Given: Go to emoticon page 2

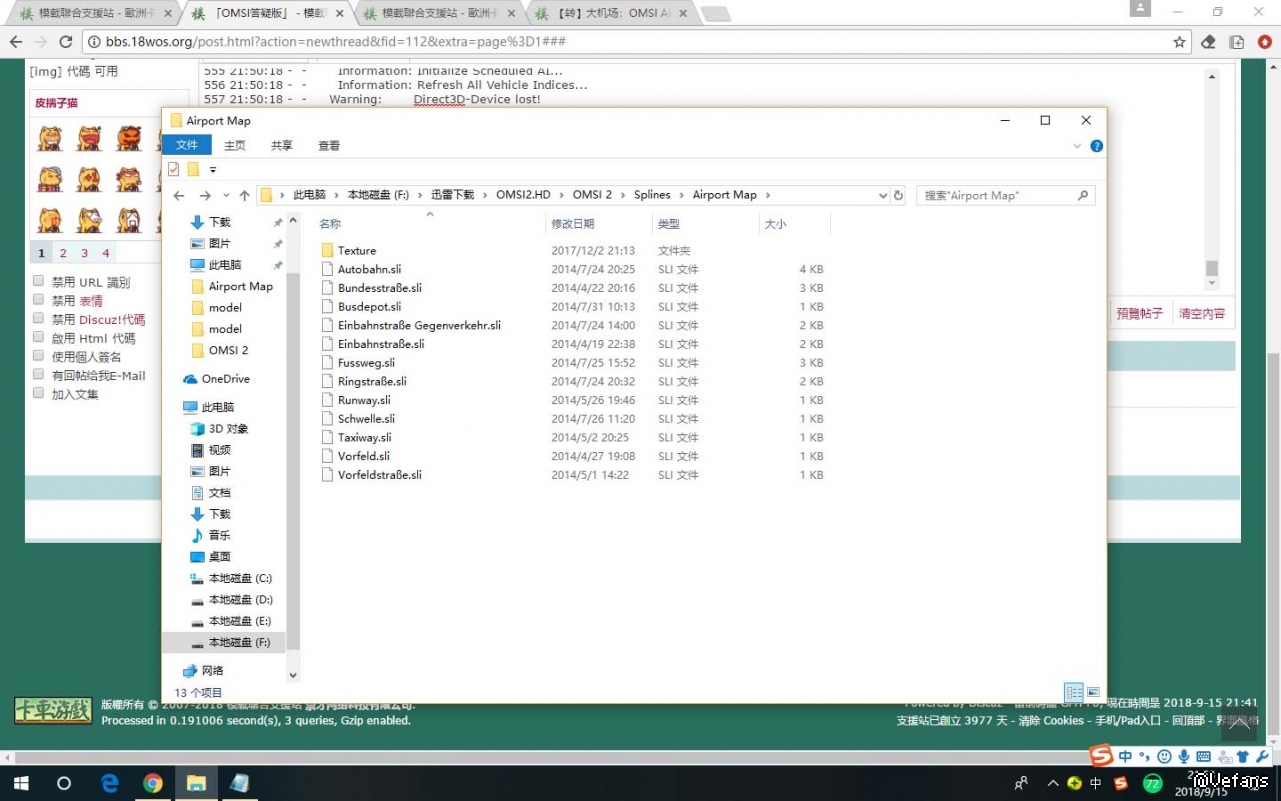Looking at the screenshot, I should (x=62, y=253).
